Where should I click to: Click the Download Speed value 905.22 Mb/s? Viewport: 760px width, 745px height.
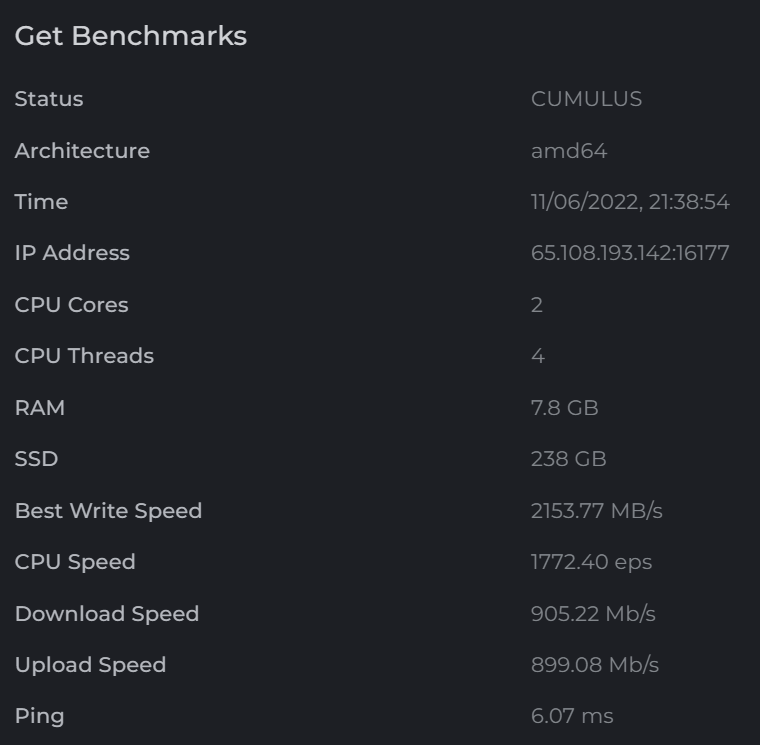click(593, 614)
